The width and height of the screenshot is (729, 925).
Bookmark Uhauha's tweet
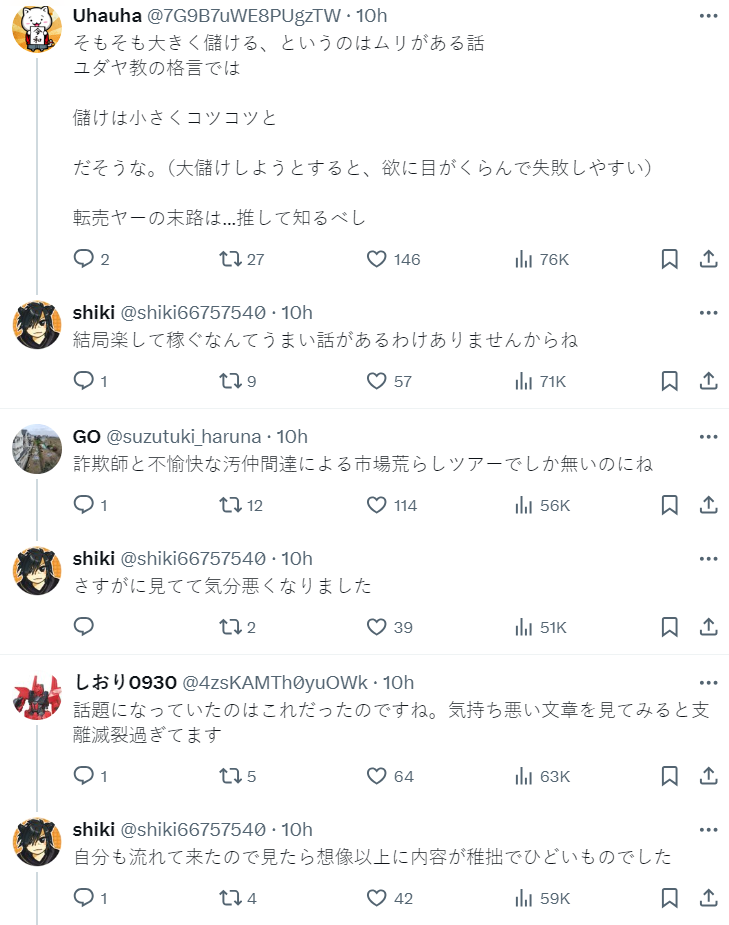pos(670,259)
